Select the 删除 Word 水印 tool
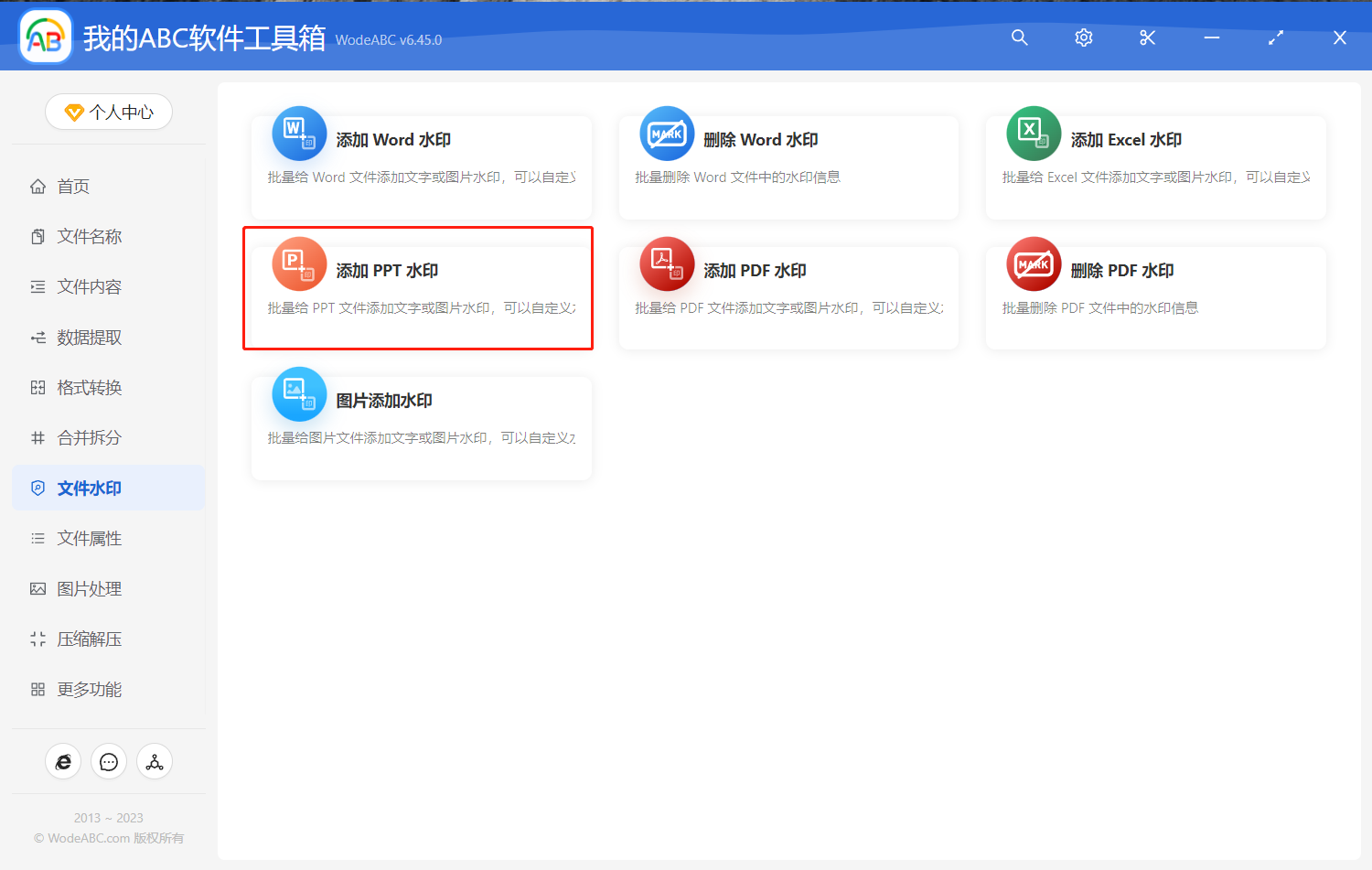The image size is (1372, 870). click(788, 167)
